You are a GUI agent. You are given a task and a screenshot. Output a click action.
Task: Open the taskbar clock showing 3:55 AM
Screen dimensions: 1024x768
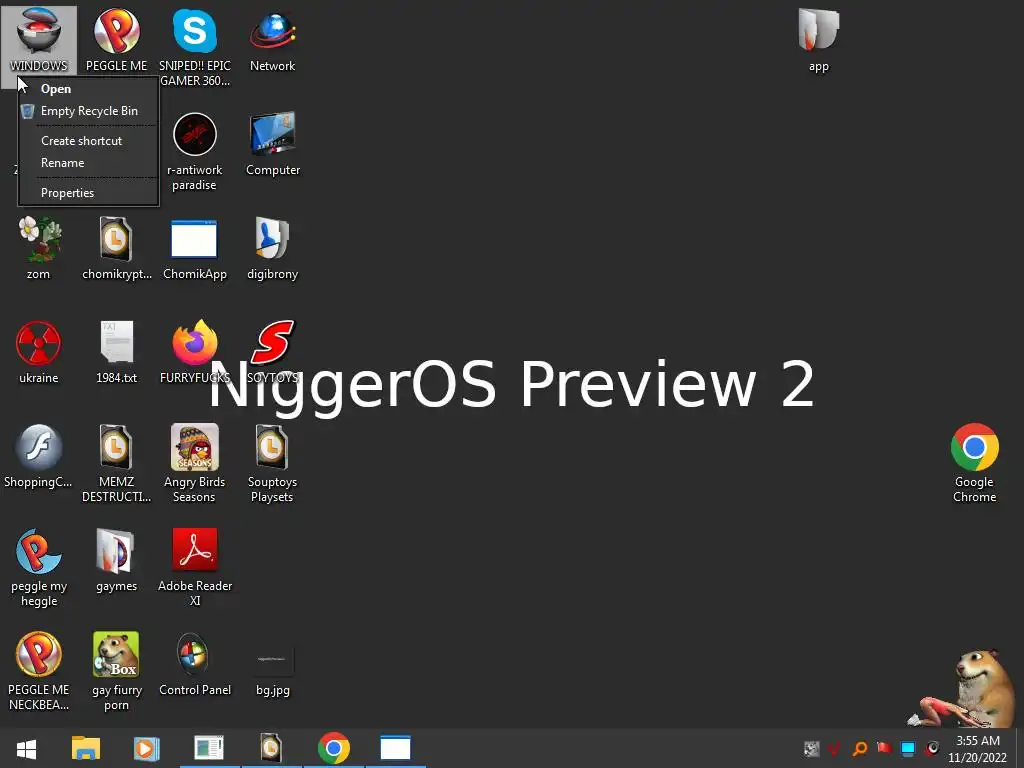[978, 748]
